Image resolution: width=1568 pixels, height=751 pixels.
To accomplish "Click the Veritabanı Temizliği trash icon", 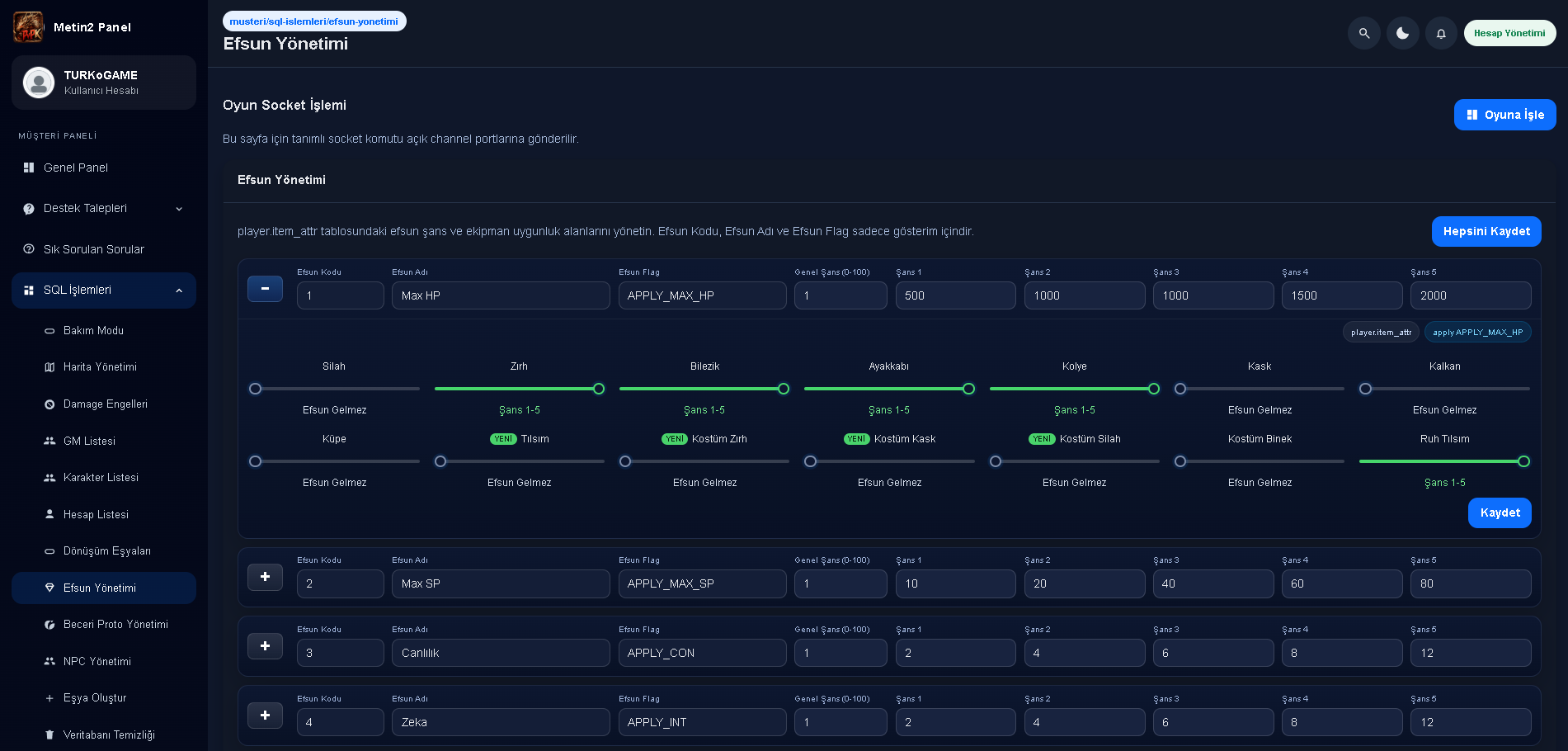I will [x=49, y=734].
